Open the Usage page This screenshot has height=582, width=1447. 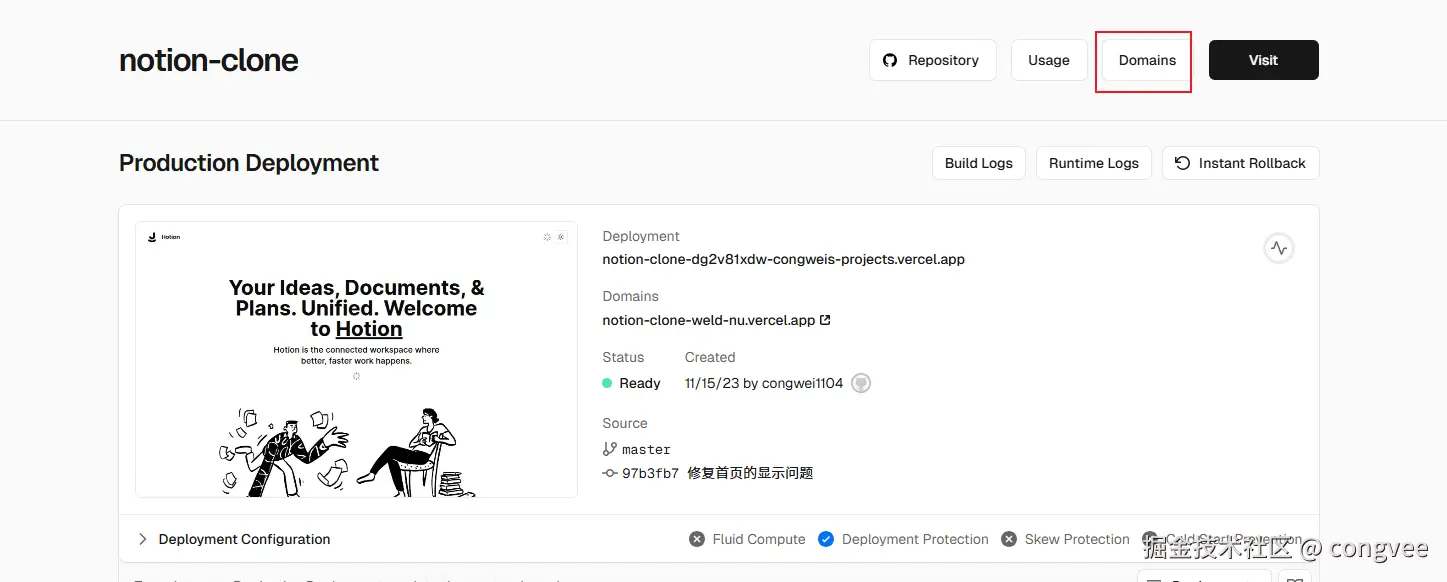[1049, 60]
